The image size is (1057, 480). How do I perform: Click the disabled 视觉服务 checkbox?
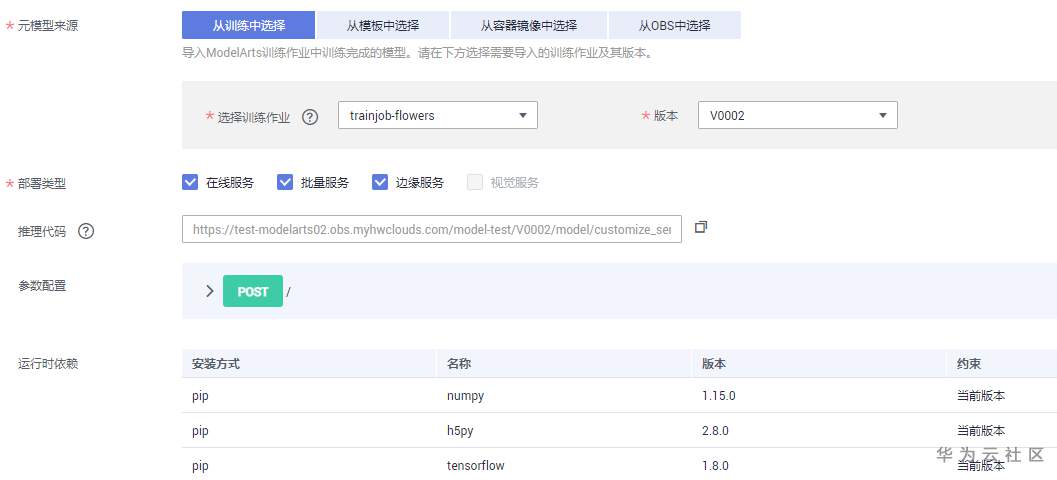click(475, 182)
